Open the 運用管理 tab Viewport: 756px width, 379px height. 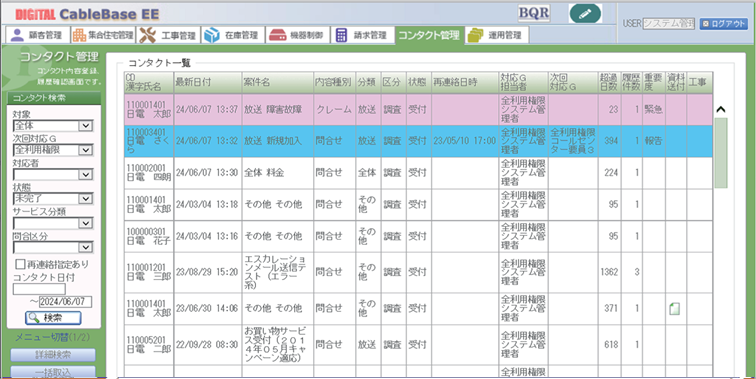click(x=497, y=35)
